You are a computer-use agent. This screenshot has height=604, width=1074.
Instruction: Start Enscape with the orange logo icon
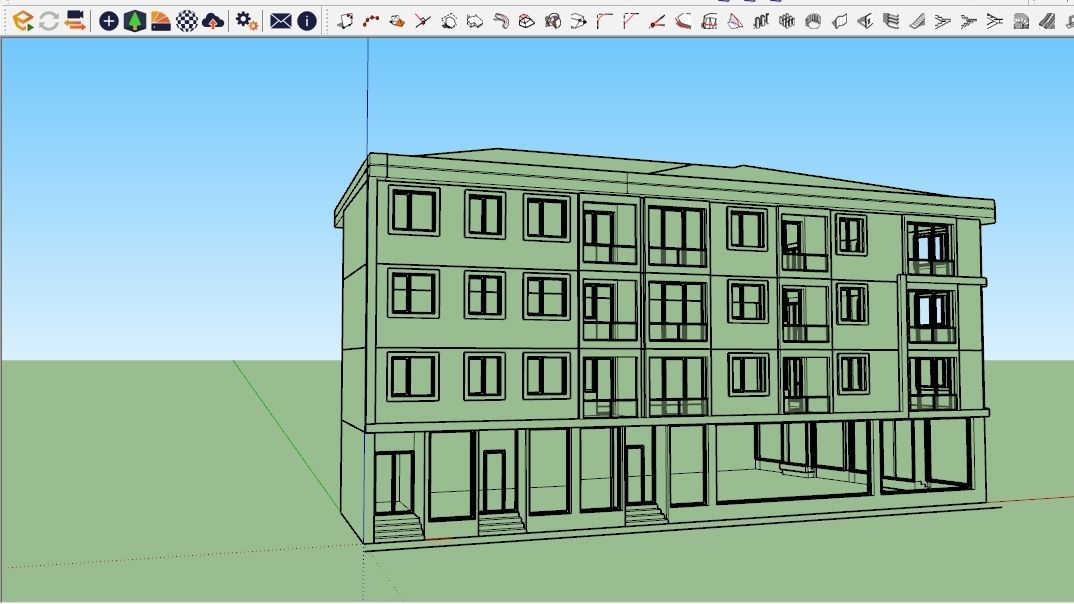(x=23, y=21)
